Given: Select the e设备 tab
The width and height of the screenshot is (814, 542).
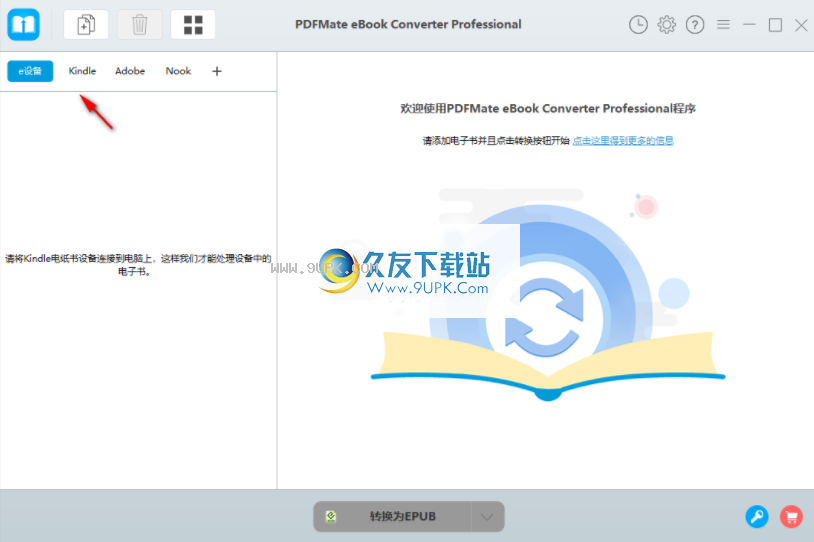Looking at the screenshot, I should pos(30,71).
